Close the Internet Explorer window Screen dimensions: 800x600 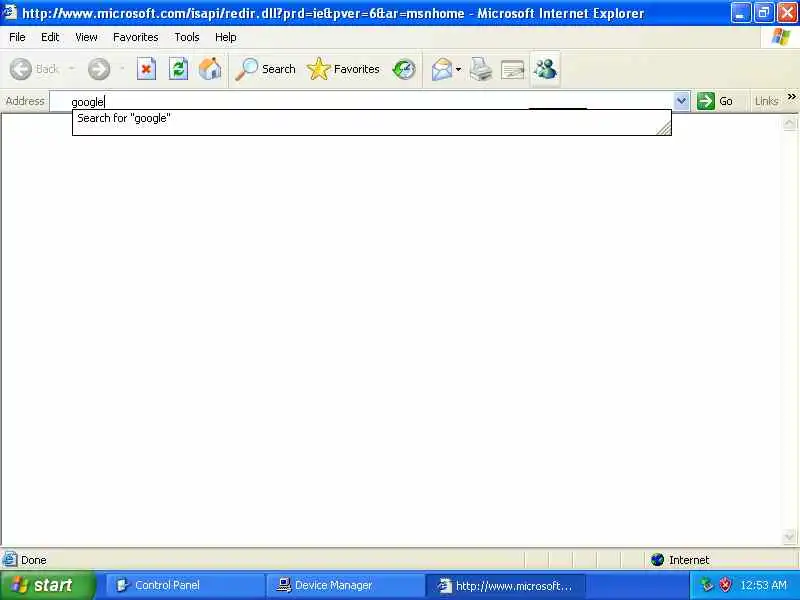(787, 13)
